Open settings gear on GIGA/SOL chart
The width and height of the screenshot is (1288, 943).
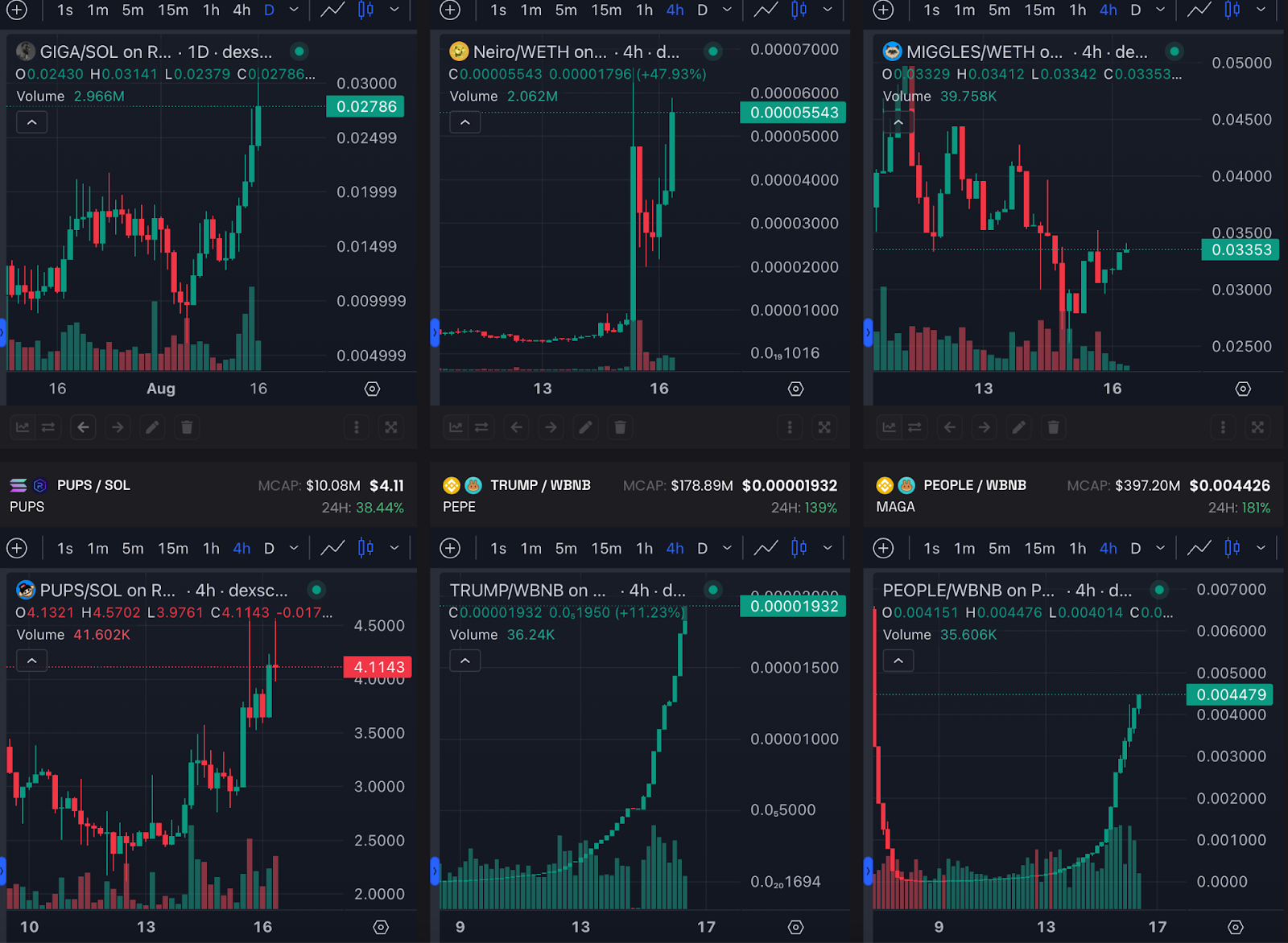click(x=372, y=389)
